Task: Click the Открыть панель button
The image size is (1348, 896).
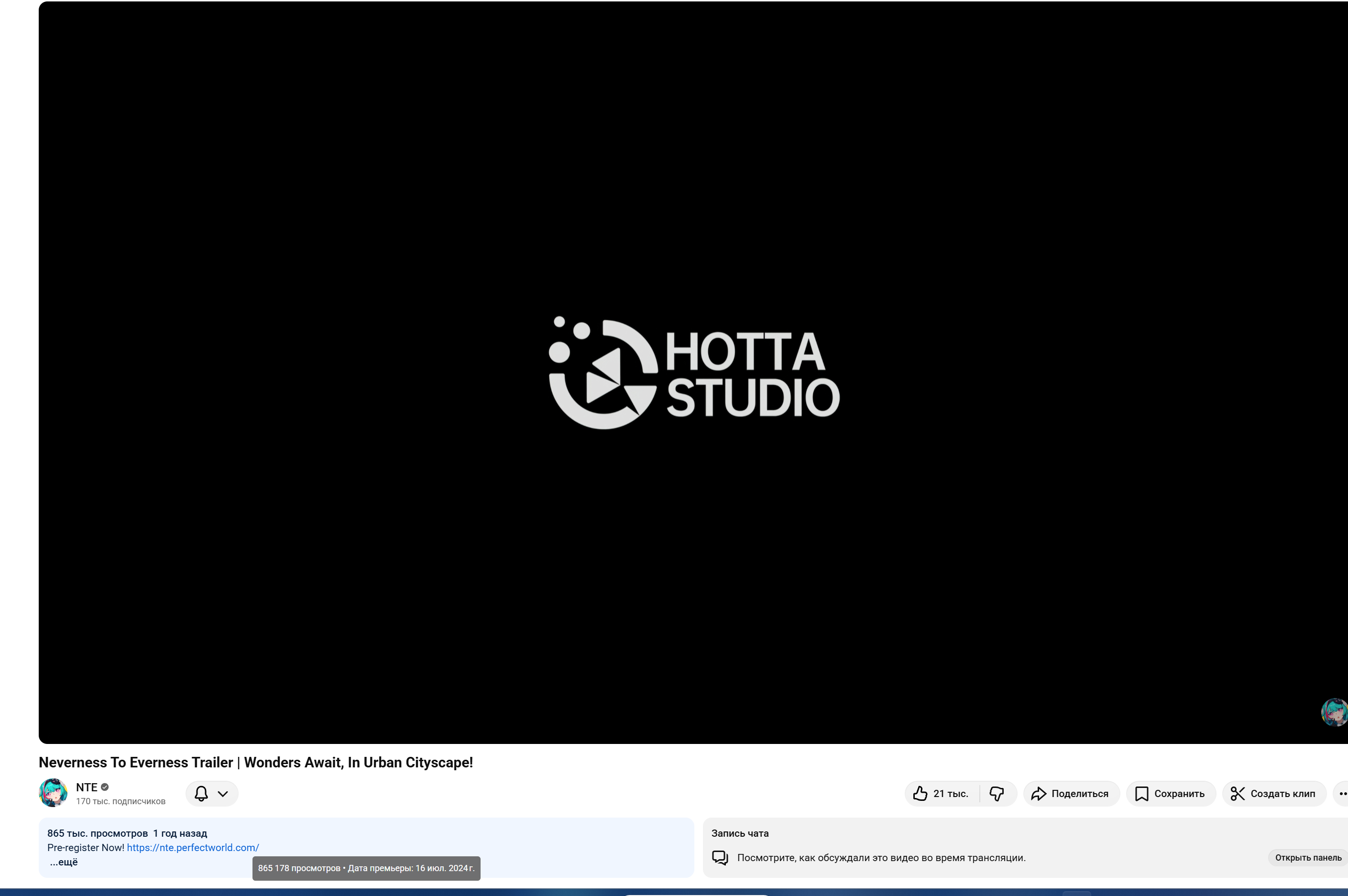Action: click(1308, 857)
